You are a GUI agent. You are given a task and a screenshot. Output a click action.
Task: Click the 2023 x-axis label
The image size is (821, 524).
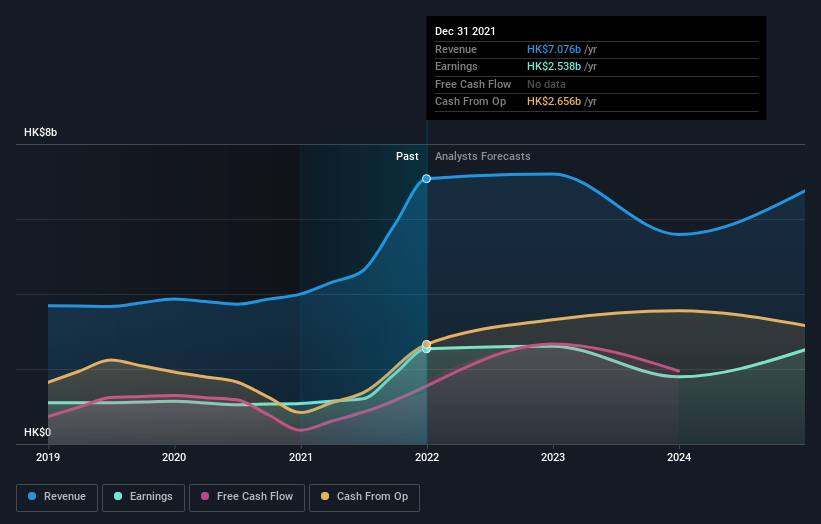[x=553, y=457]
